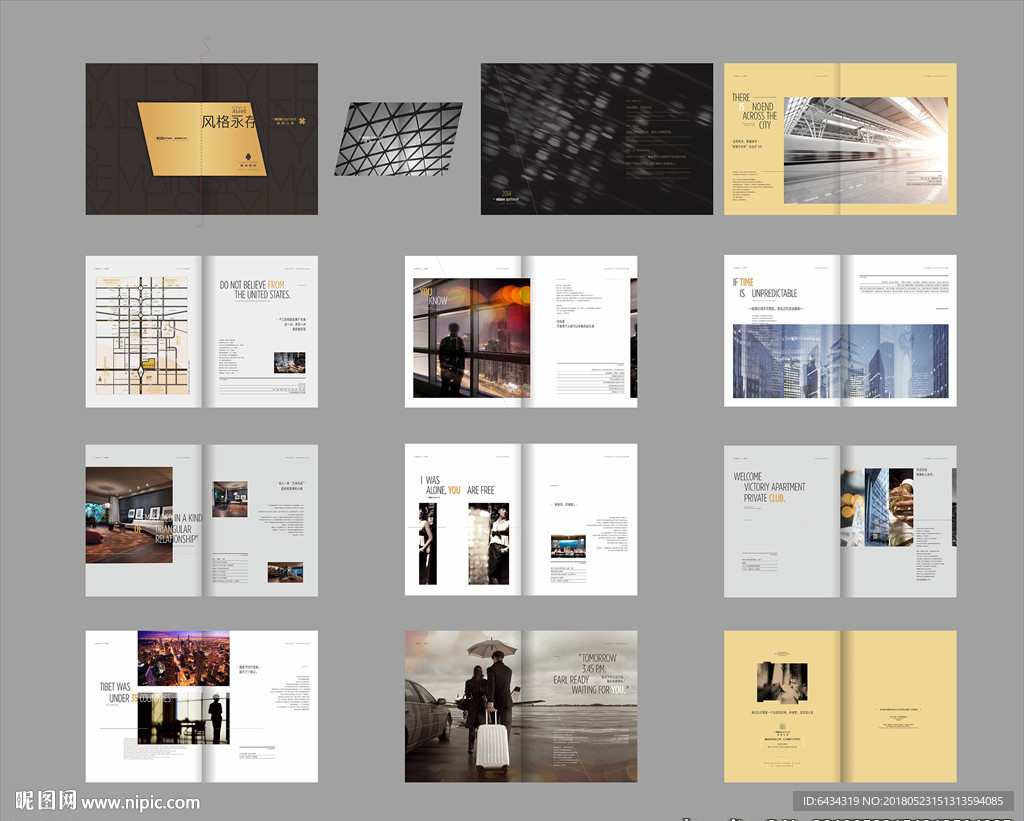Click the 'DO NOT BELIEVE FROM' heading

tap(252, 285)
